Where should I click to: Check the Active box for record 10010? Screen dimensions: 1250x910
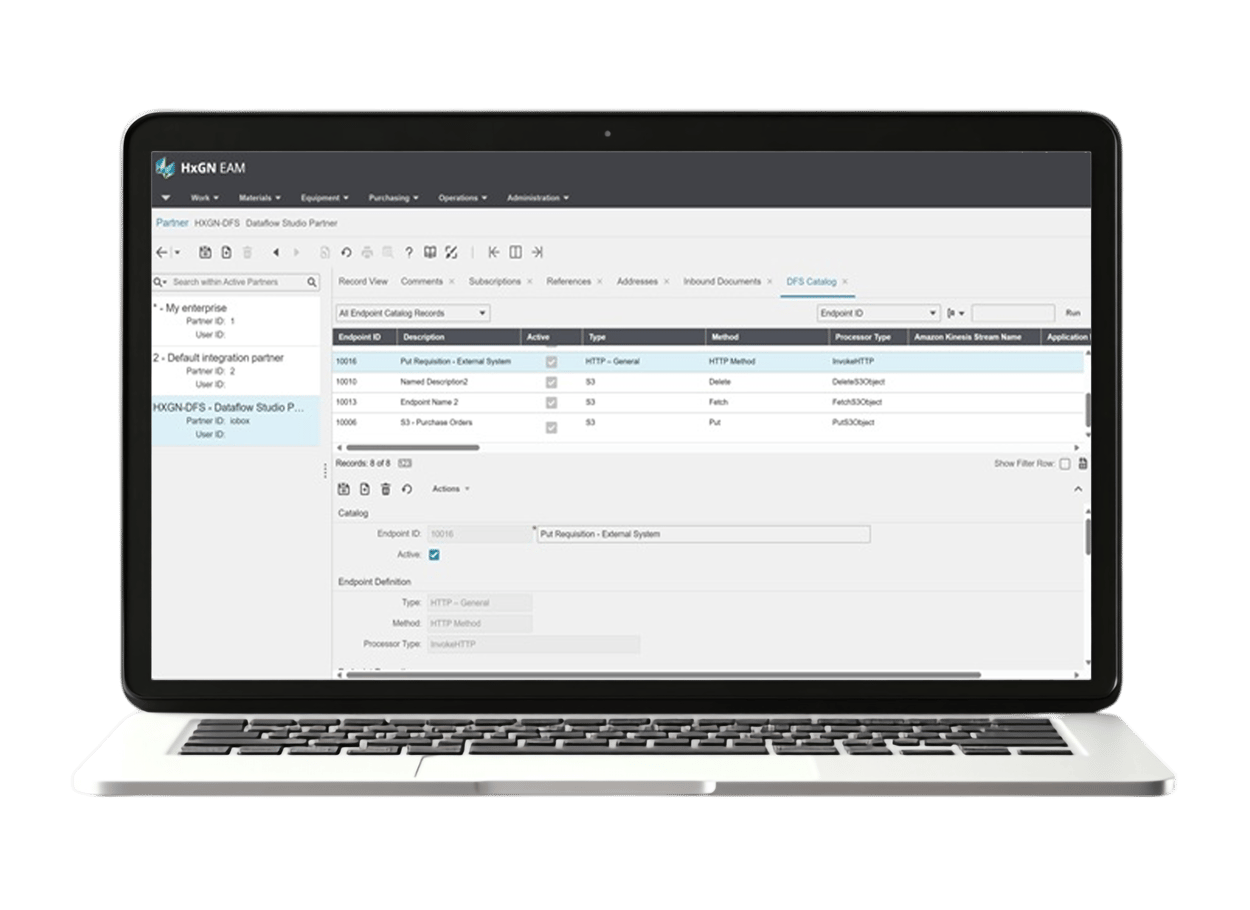549,382
